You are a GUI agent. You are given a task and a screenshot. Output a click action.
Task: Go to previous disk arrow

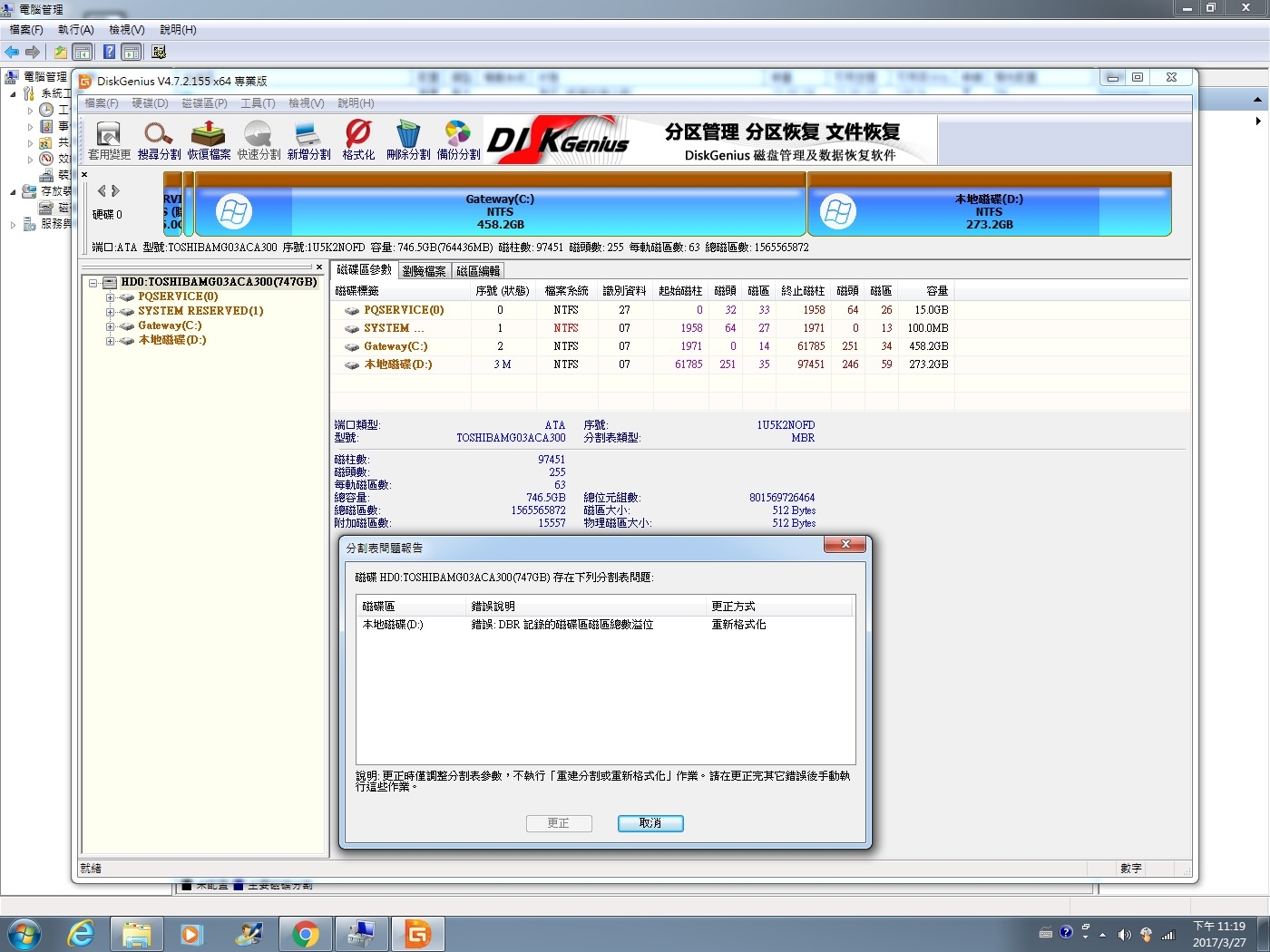[x=102, y=190]
